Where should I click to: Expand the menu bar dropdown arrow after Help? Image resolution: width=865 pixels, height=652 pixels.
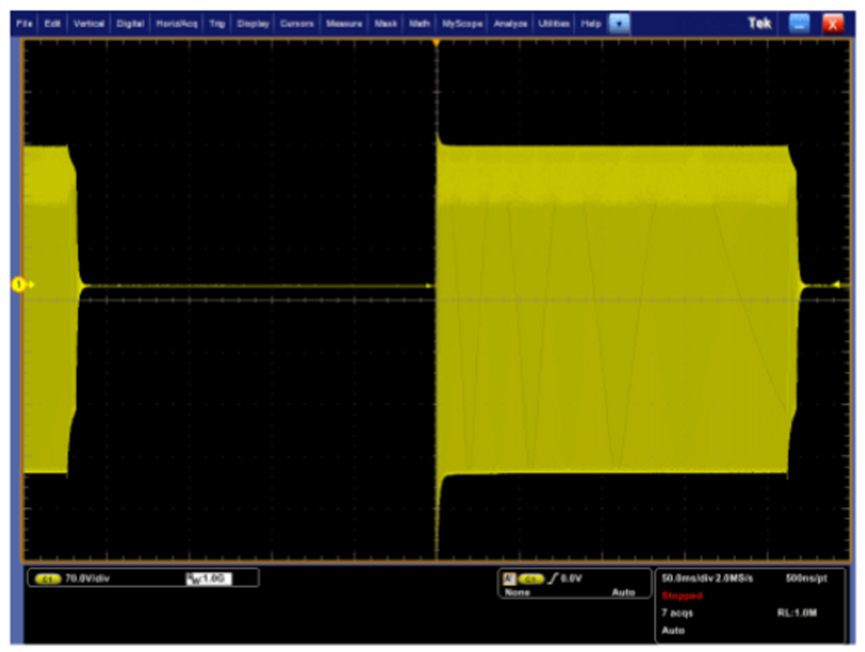(x=619, y=23)
